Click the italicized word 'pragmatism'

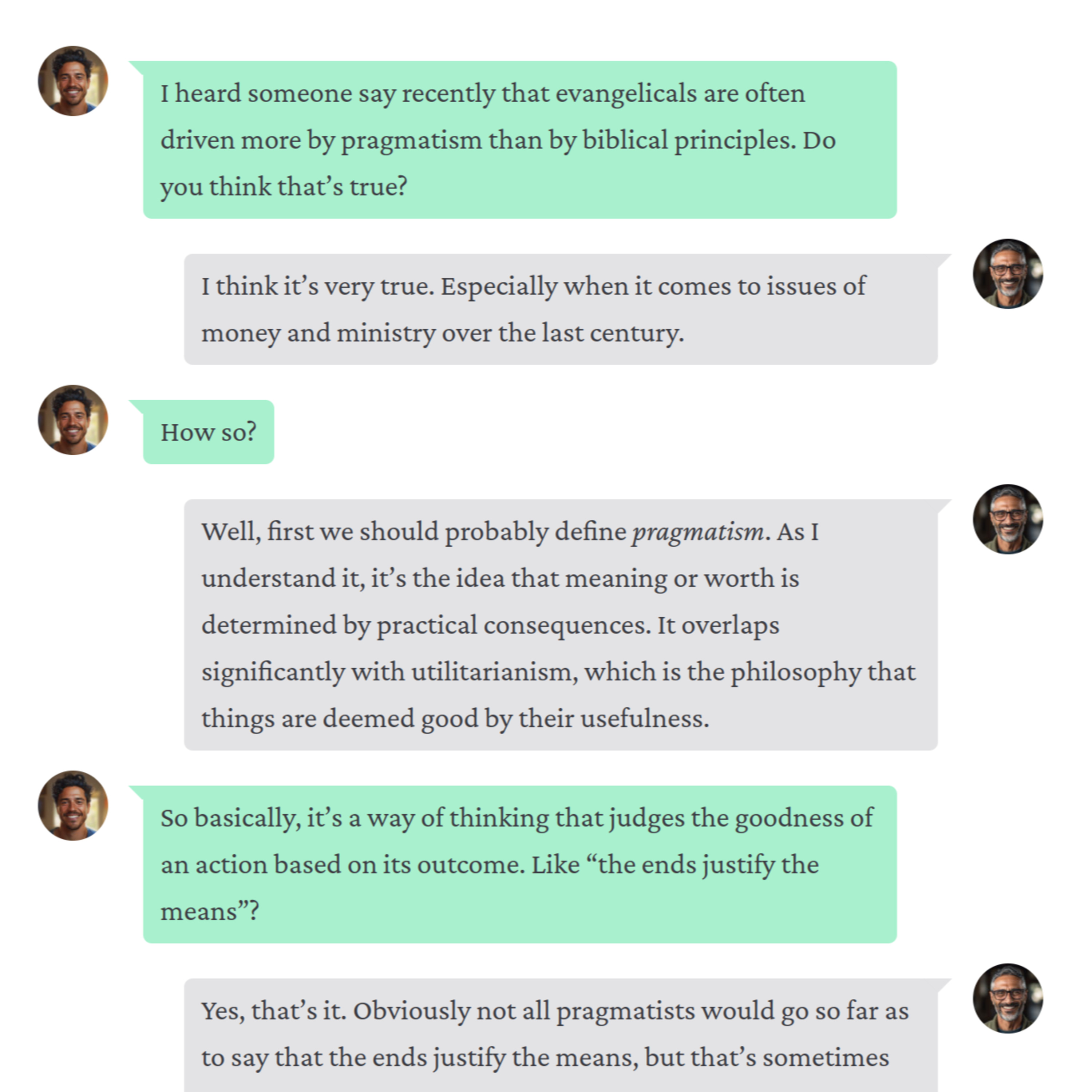click(x=698, y=532)
